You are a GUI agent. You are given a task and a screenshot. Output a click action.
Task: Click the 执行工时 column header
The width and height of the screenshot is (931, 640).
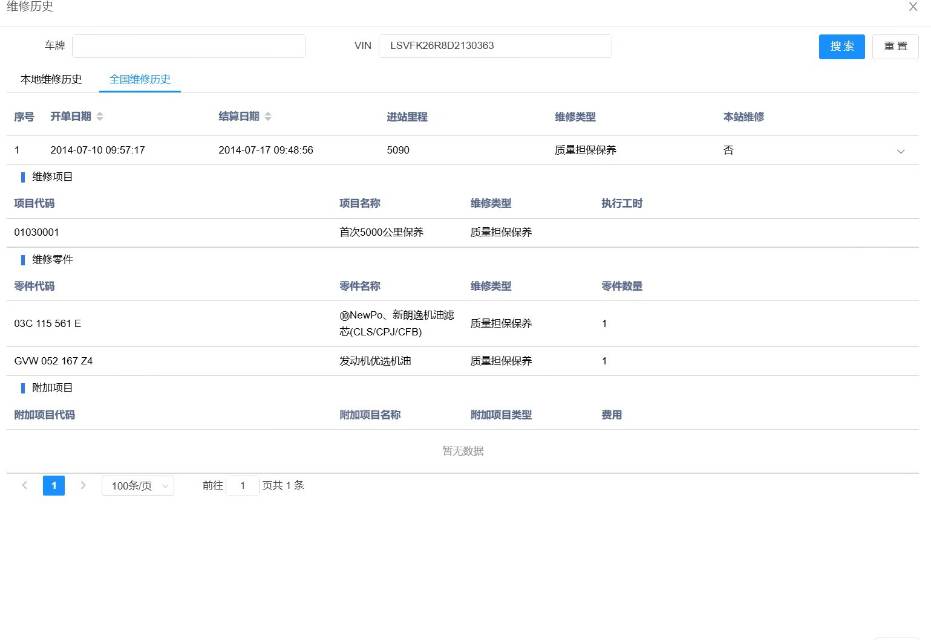(x=622, y=204)
